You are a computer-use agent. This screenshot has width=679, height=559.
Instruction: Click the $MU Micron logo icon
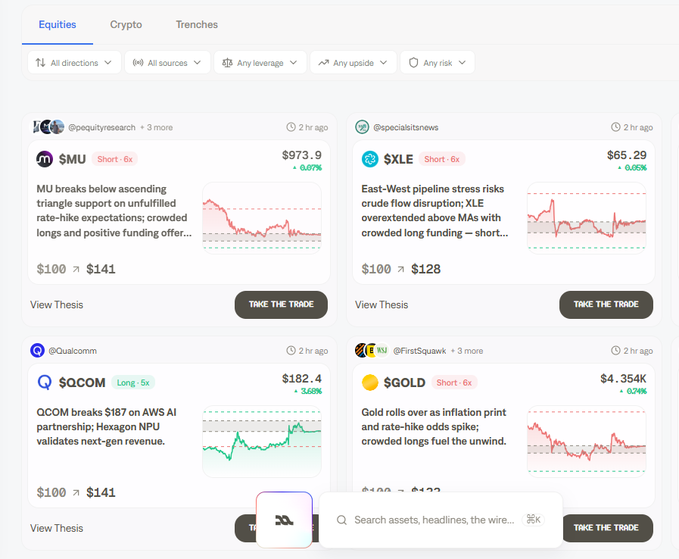point(44,159)
